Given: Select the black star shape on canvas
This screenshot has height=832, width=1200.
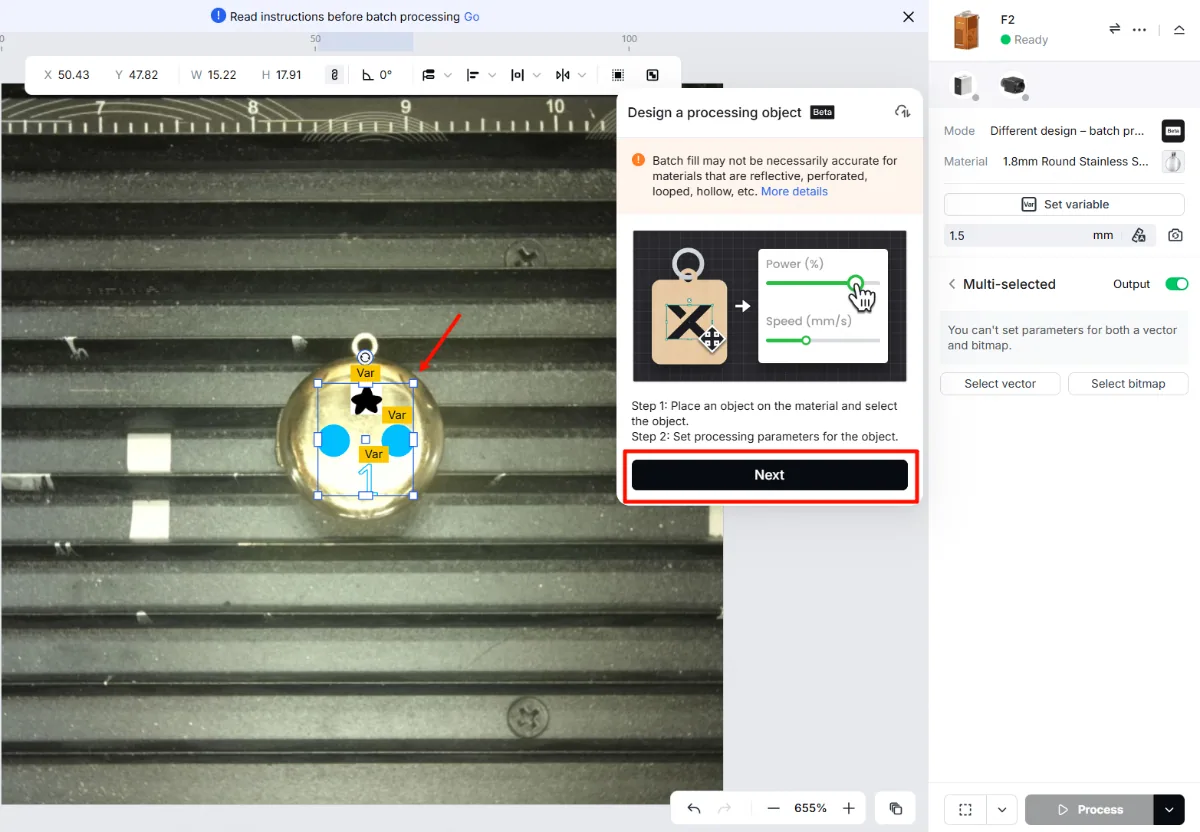Looking at the screenshot, I should [367, 401].
